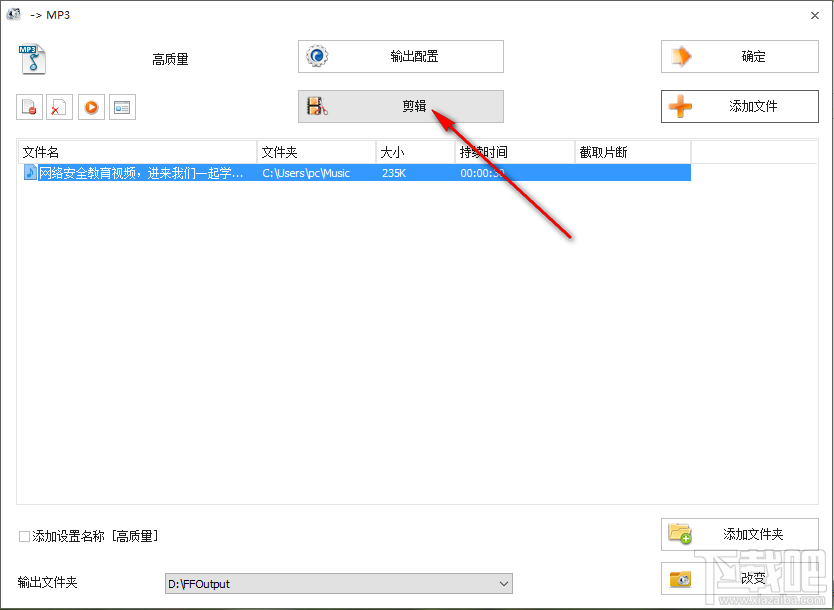
Task: Sort by 文件夹 column header
Action: click(316, 153)
